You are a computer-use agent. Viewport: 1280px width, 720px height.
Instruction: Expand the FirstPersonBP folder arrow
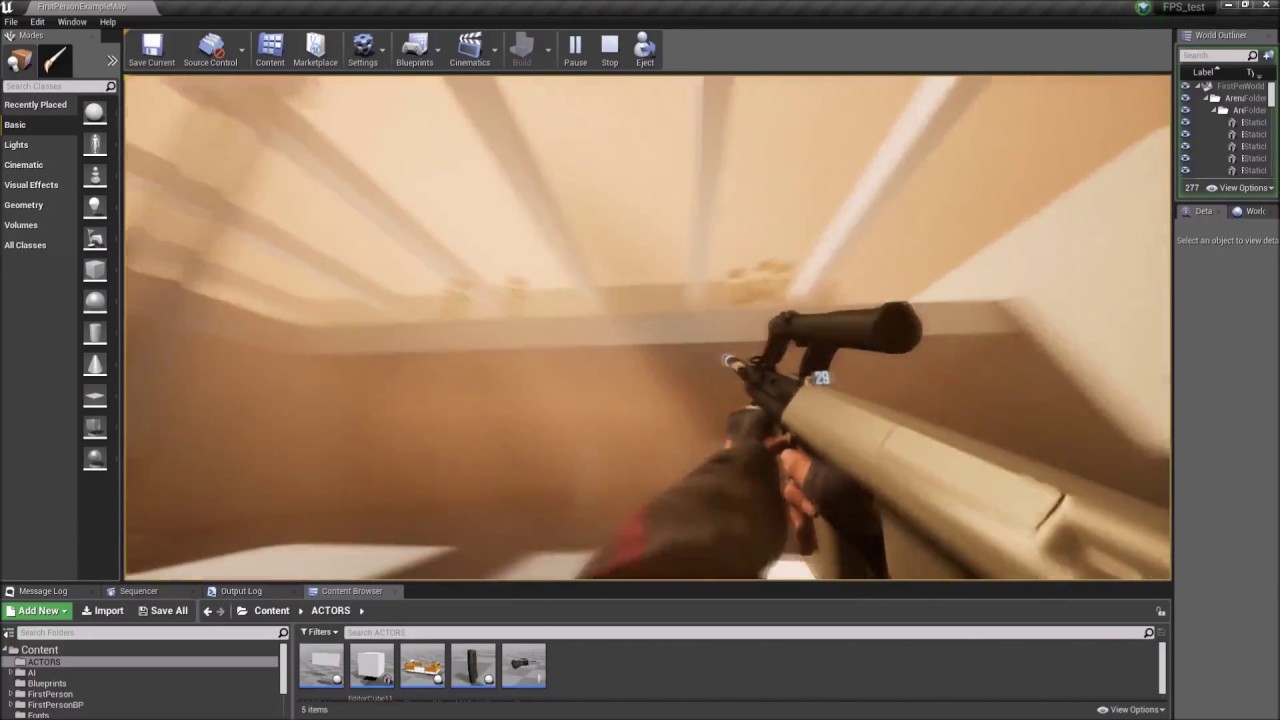click(11, 705)
